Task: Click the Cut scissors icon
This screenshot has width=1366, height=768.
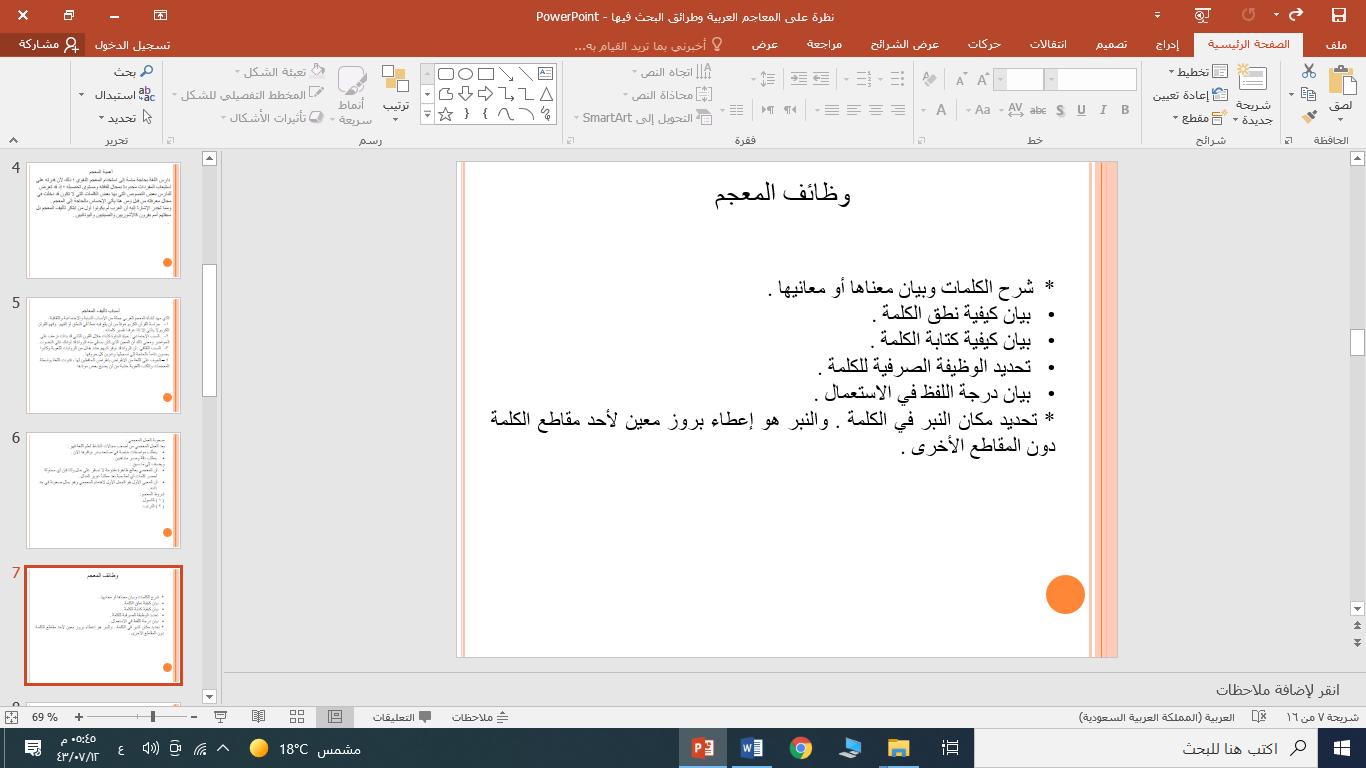Action: (x=1309, y=71)
